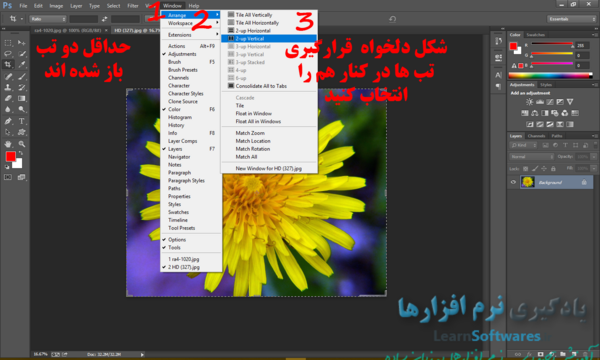Open the layer Kind filter dropdown
Screen dimensions: 600x360
tap(523, 145)
